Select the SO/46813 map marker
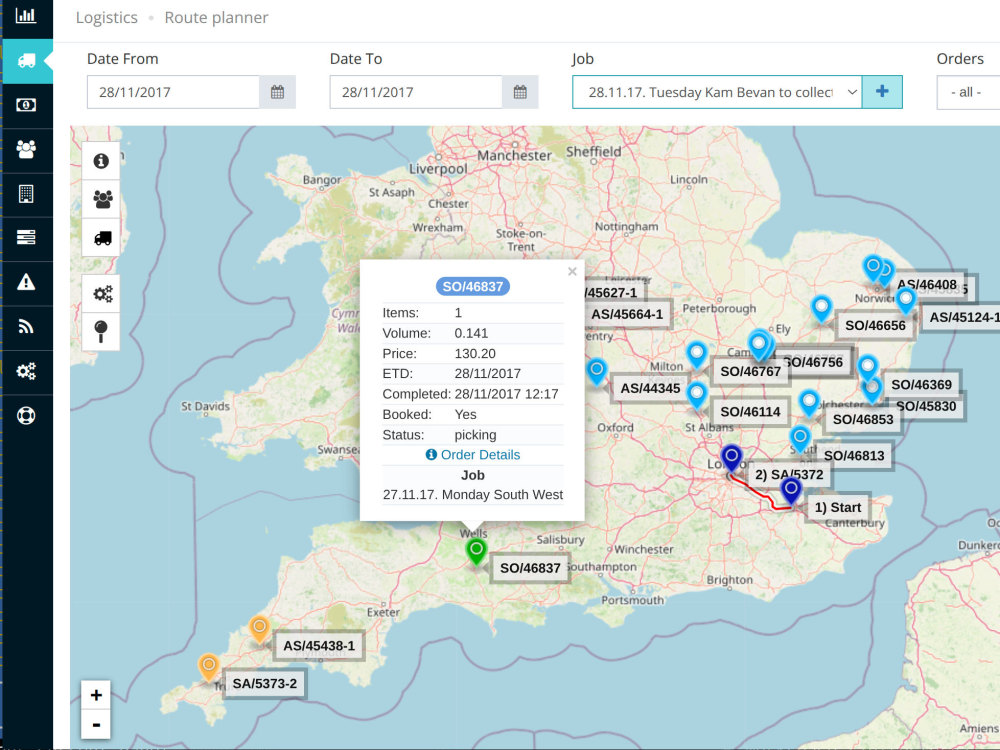Screen dimensions: 1000x750 pos(800,440)
